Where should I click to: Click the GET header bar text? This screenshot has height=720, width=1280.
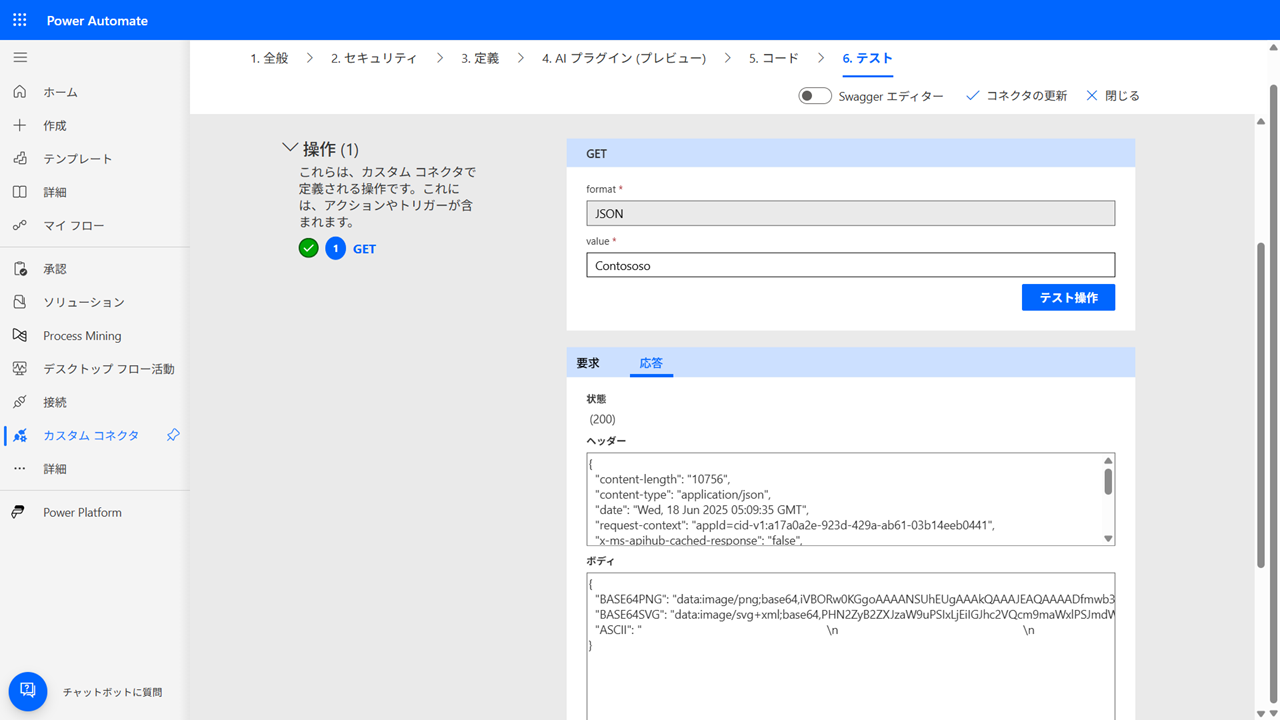click(x=597, y=154)
